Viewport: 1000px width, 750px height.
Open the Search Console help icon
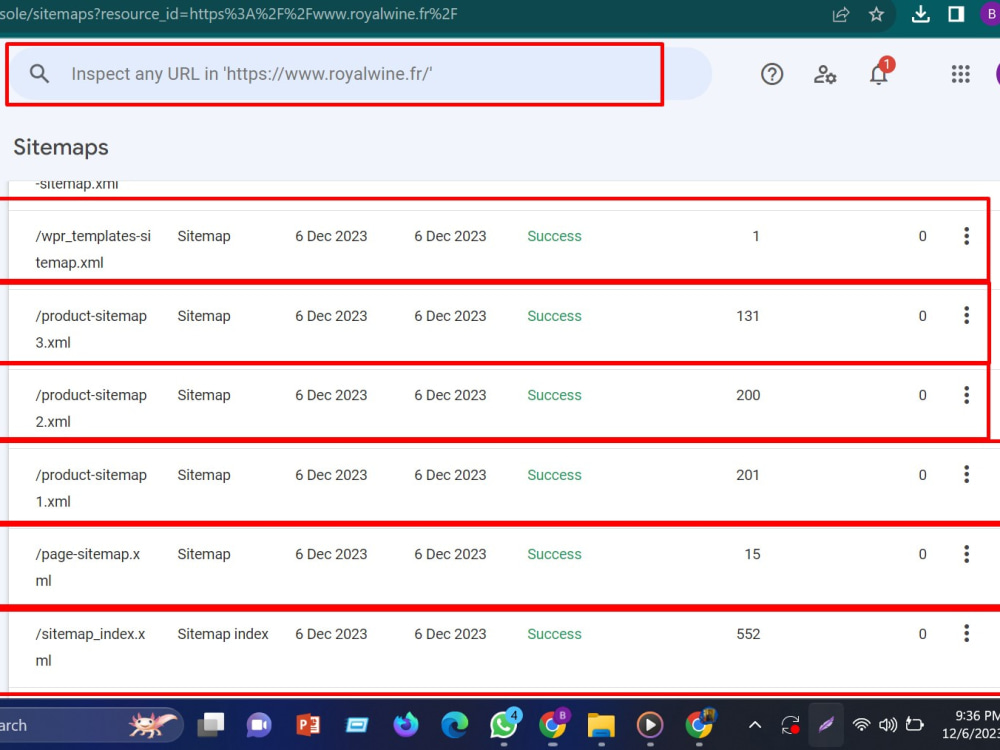(772, 74)
